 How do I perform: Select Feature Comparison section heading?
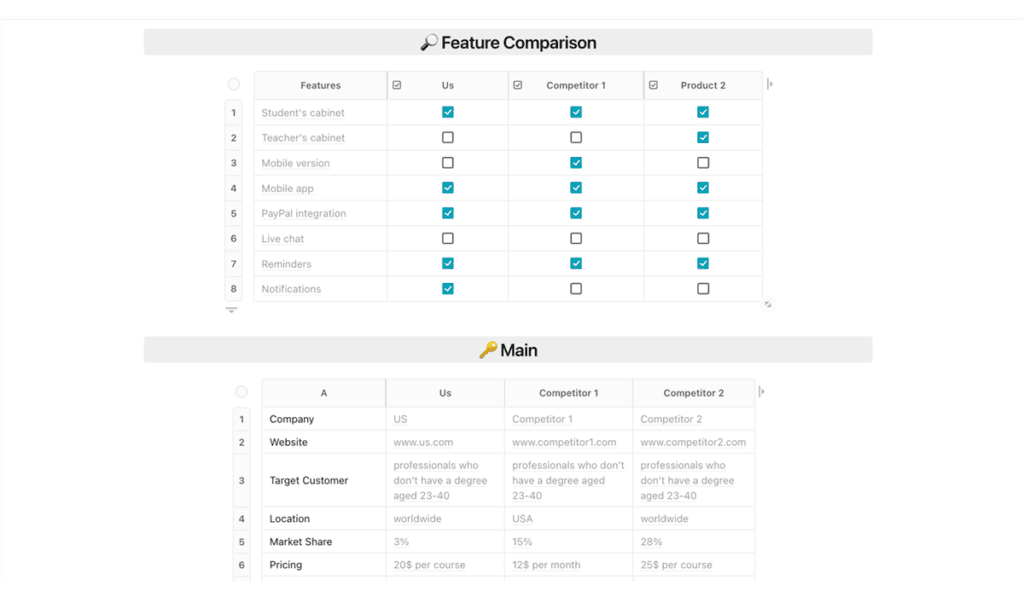(x=508, y=42)
